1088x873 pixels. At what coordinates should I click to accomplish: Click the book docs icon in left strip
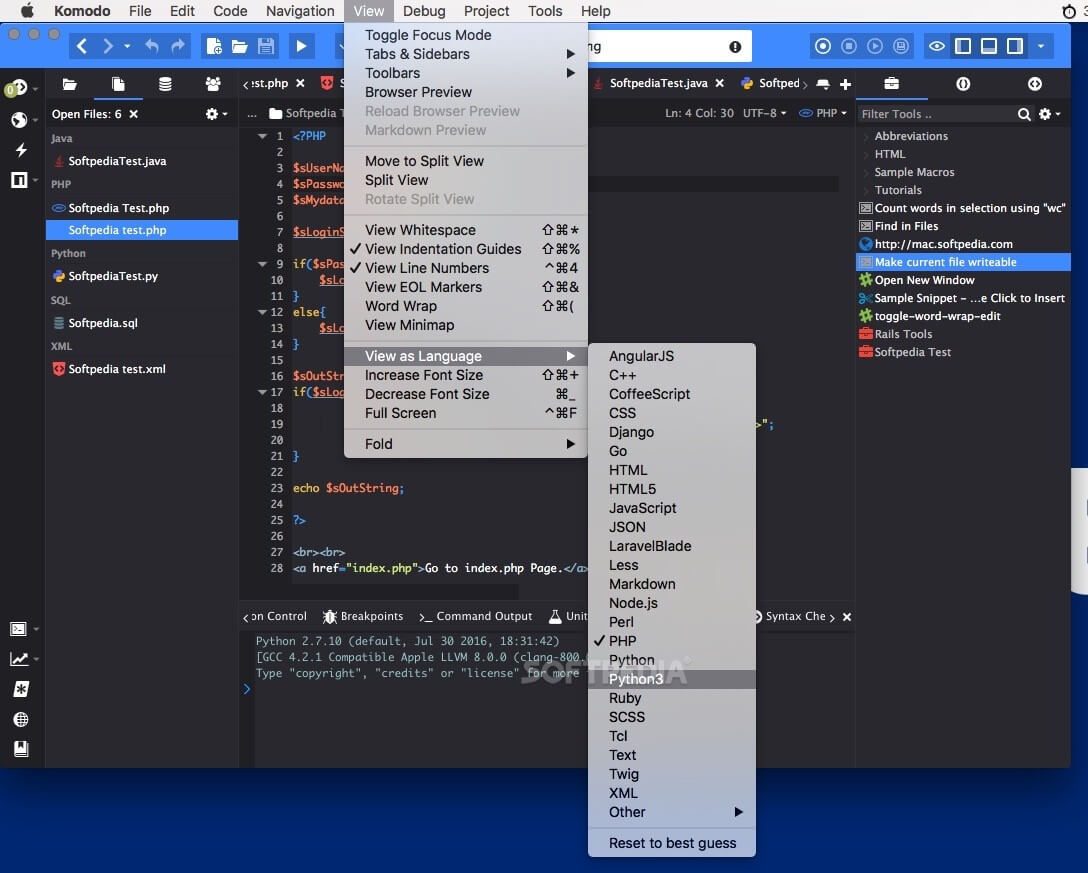click(x=21, y=749)
